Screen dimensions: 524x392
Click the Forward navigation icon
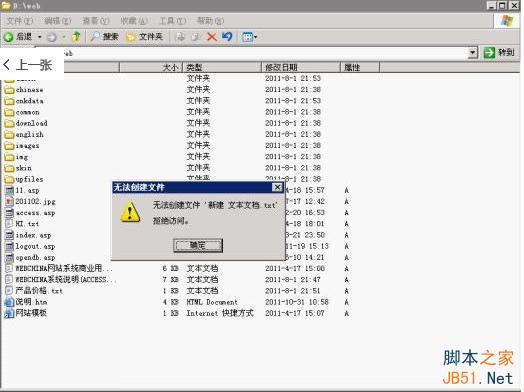click(52, 37)
